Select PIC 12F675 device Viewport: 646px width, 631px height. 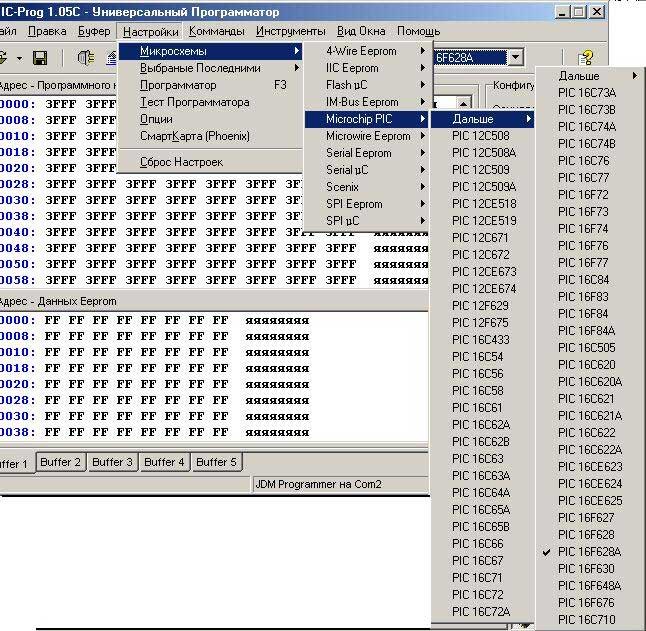[482, 323]
